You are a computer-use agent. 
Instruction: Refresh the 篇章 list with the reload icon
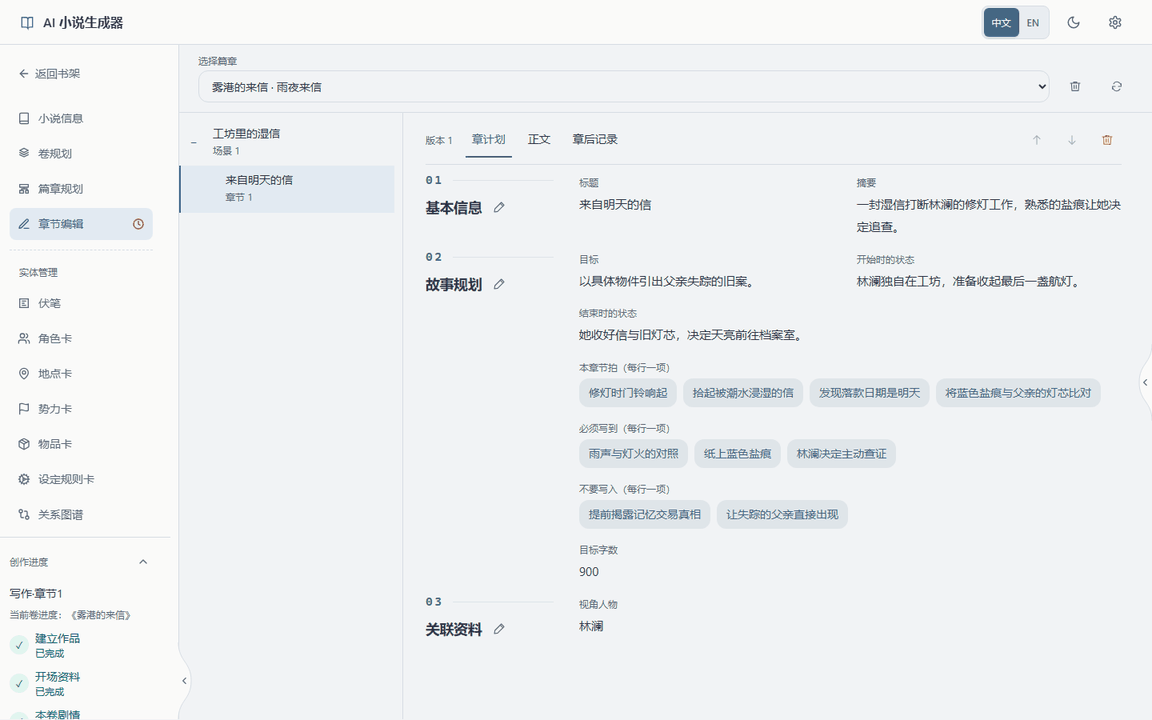pos(1116,87)
